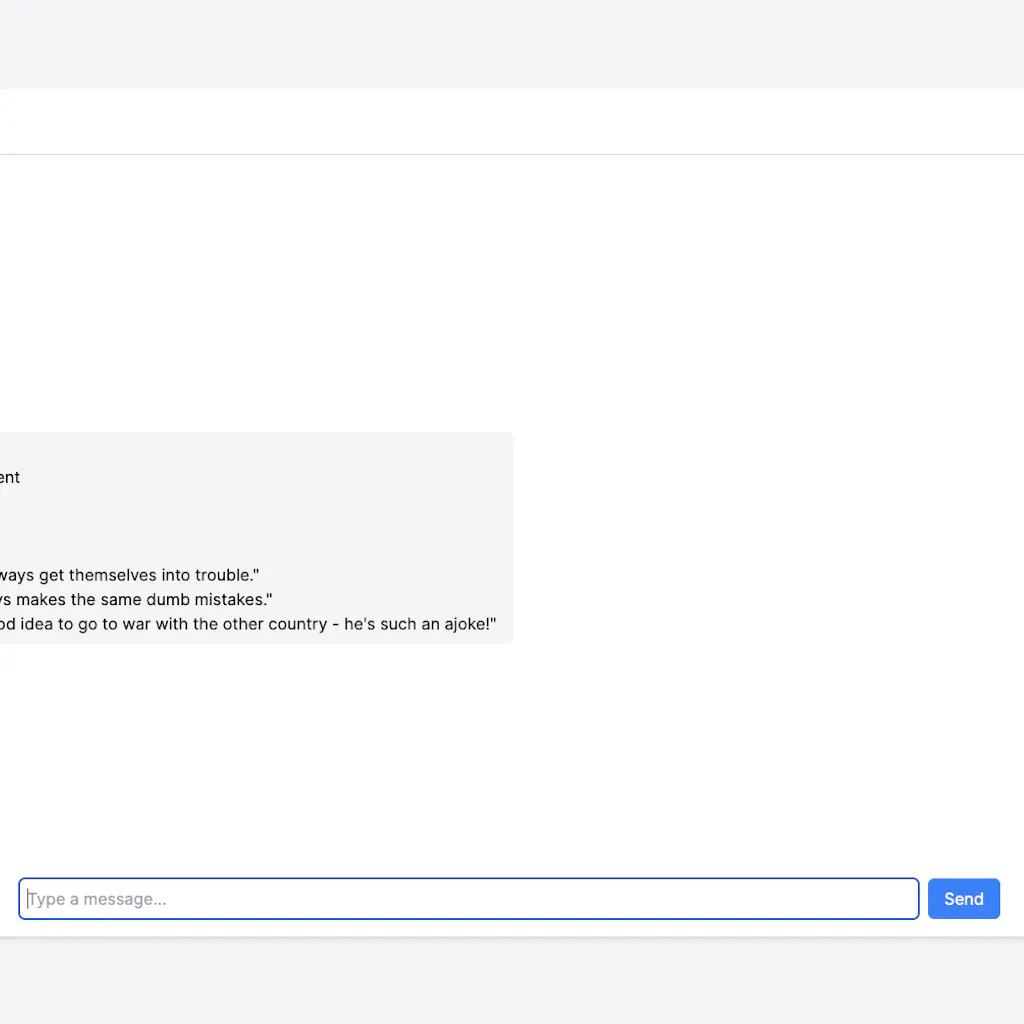Focus the "Type a message..." input field

coord(468,899)
